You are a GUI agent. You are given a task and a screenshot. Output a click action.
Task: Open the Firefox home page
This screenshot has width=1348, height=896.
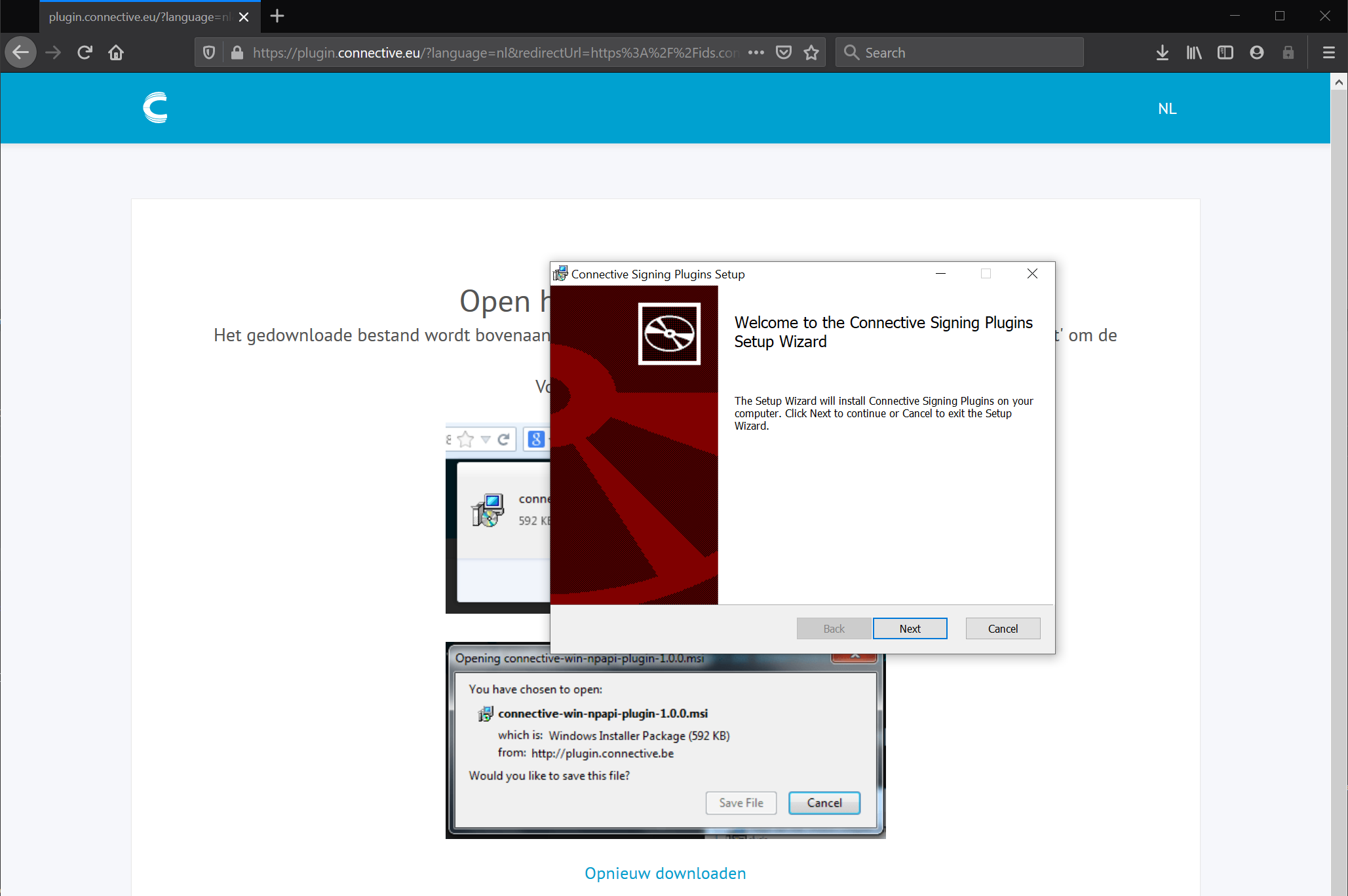[116, 52]
